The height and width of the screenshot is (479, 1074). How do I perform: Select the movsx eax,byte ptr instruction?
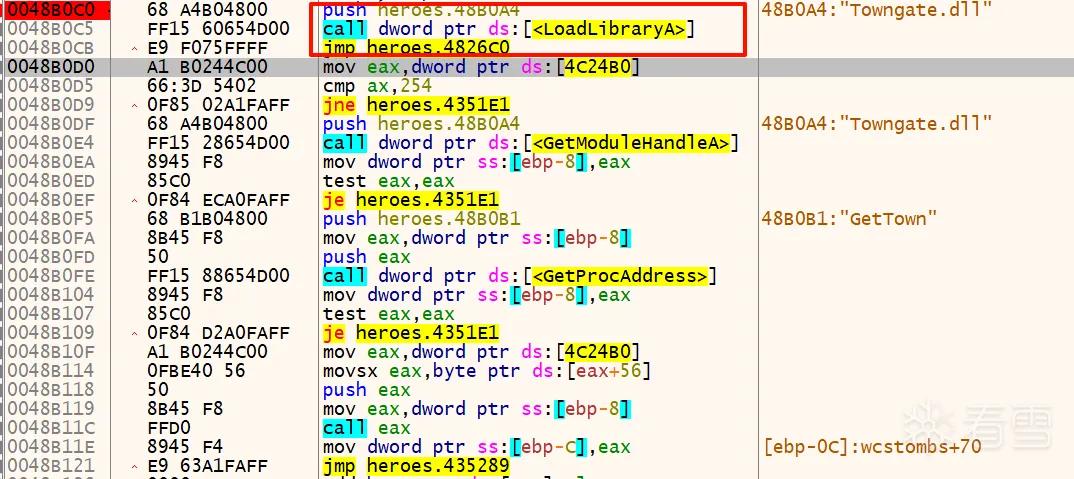click(487, 371)
